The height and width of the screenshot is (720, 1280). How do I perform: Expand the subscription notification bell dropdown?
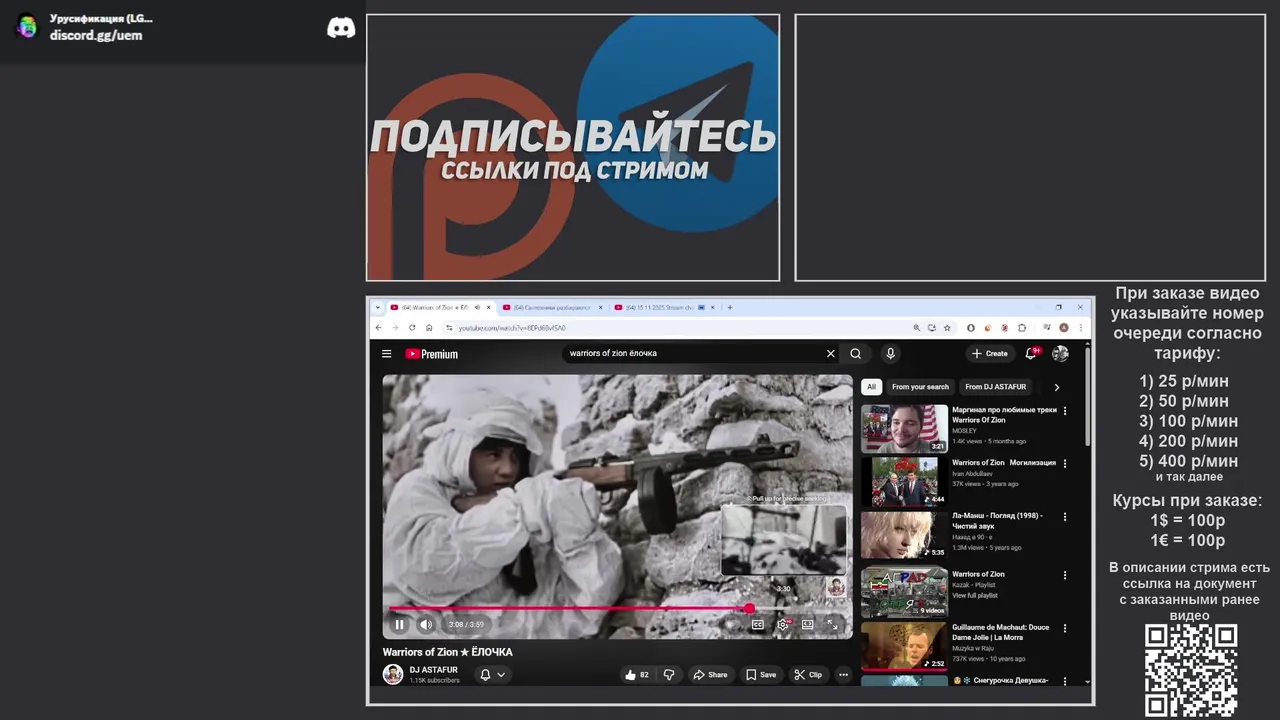(x=492, y=675)
